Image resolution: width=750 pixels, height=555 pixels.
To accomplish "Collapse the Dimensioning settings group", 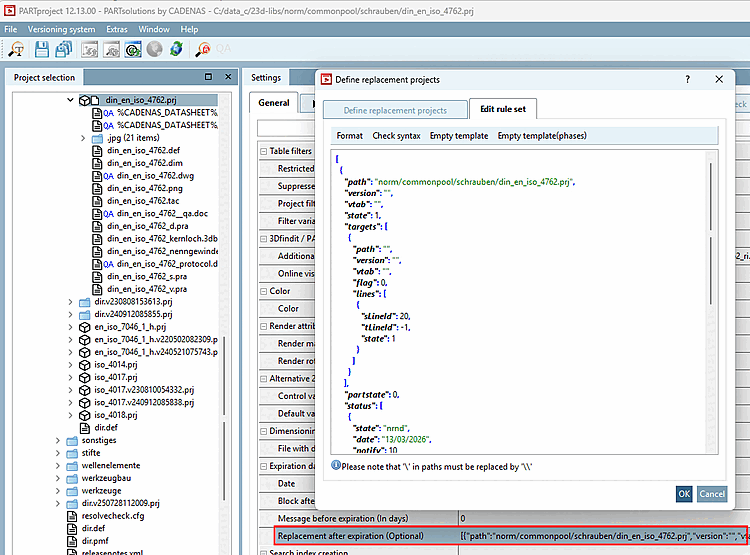I will 264,432.
